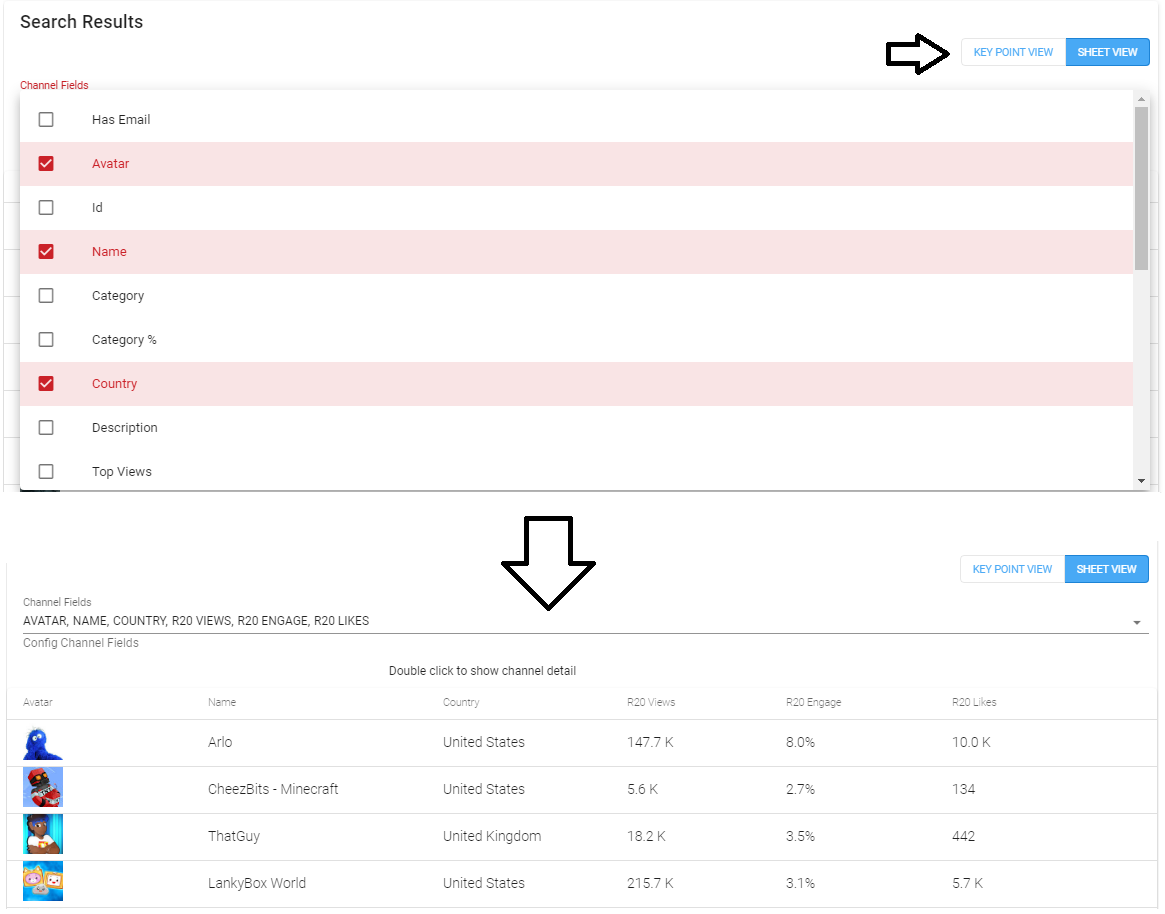
Task: Click the 3.5% engage value
Action: click(x=800, y=836)
